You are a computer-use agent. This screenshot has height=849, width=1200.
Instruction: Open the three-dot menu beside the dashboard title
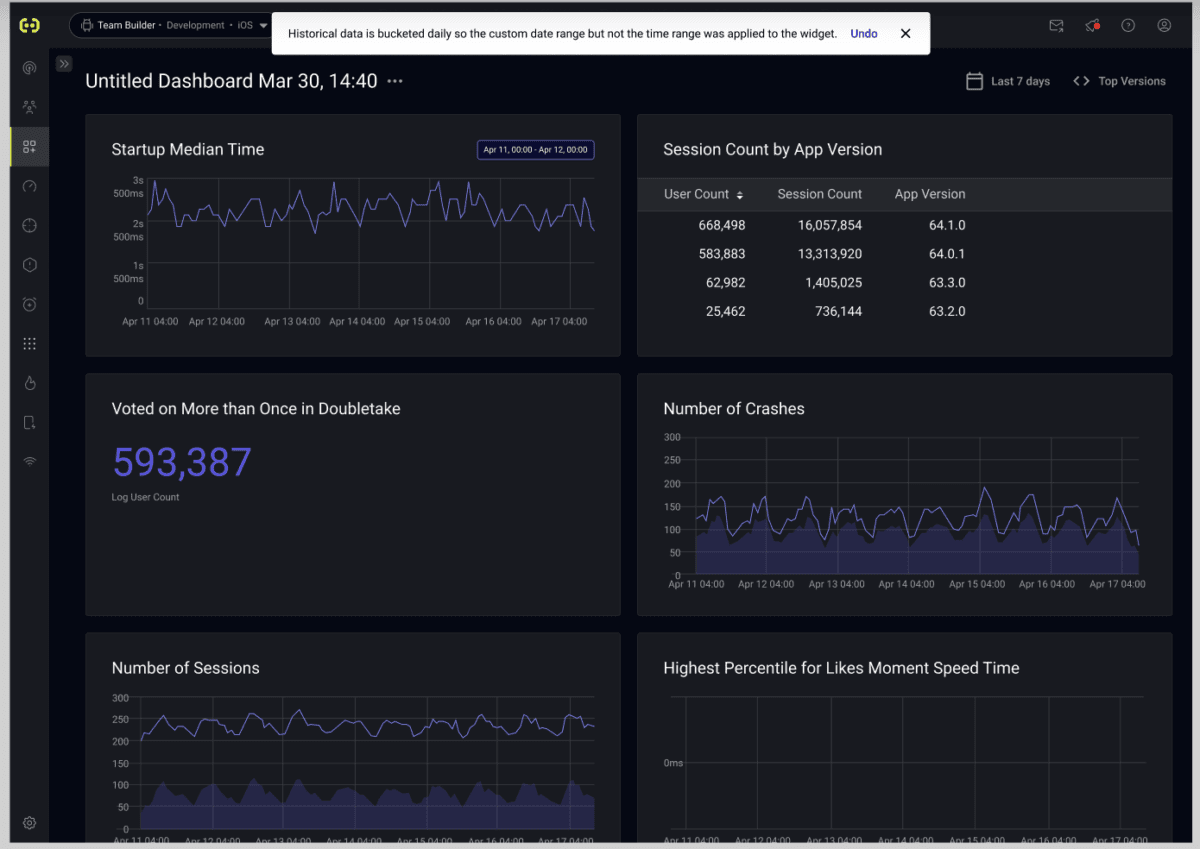pyautogui.click(x=395, y=81)
